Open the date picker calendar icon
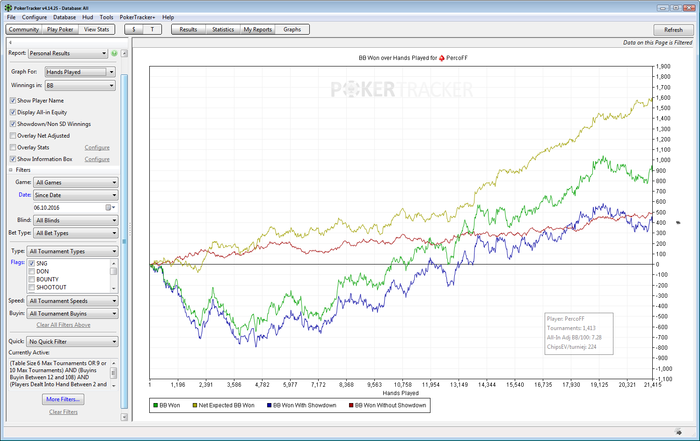Viewport: 700px width, 441px height. [109, 208]
